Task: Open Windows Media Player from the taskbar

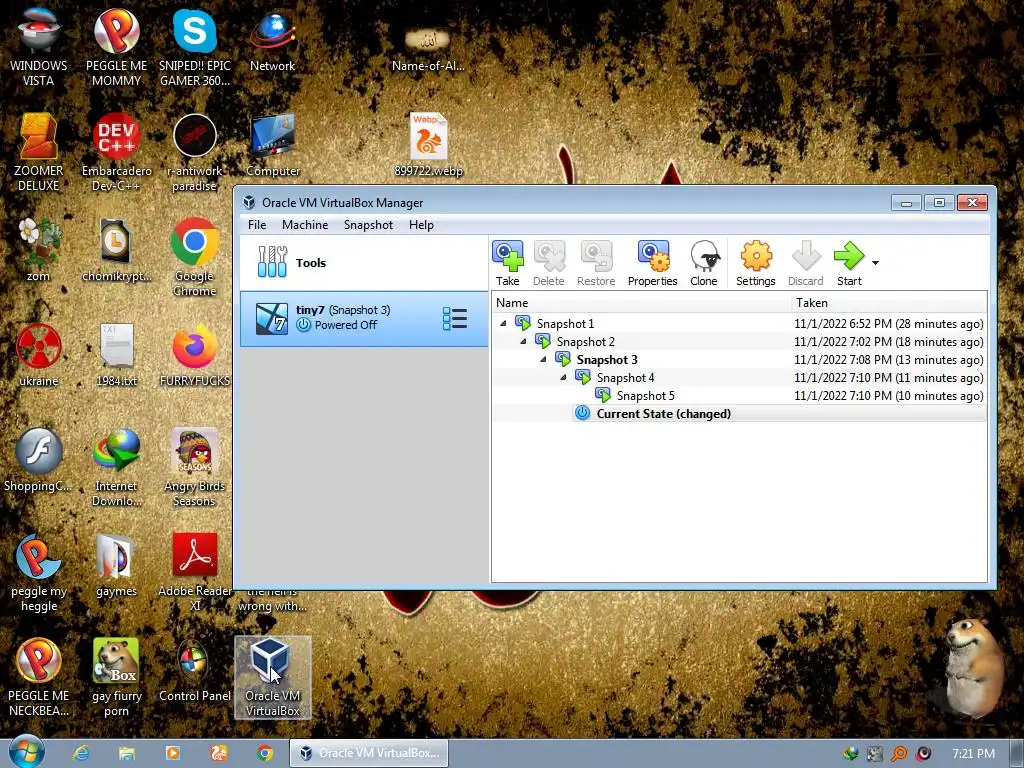Action: tap(173, 753)
